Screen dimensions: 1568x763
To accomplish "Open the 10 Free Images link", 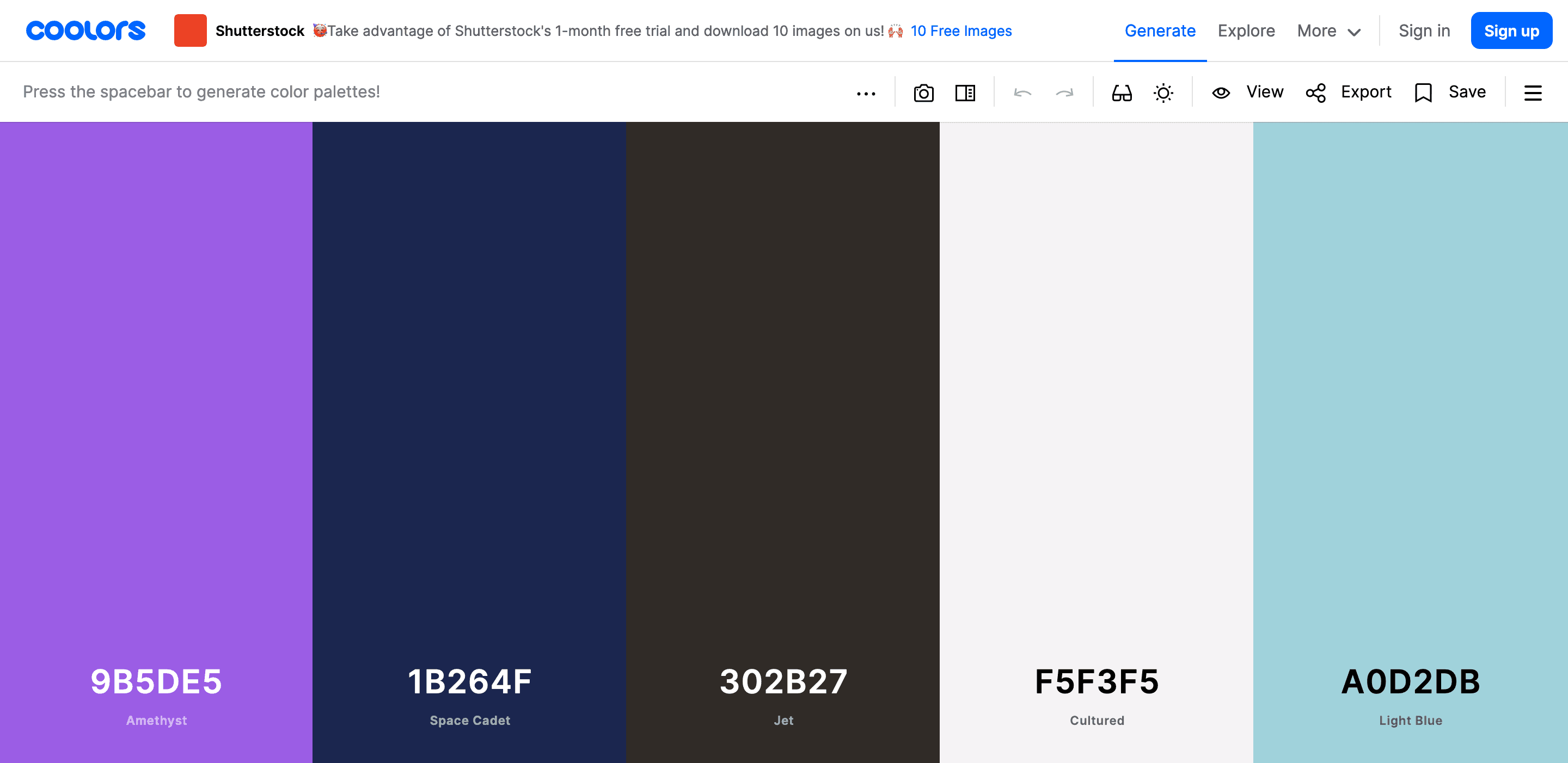I will coord(960,31).
